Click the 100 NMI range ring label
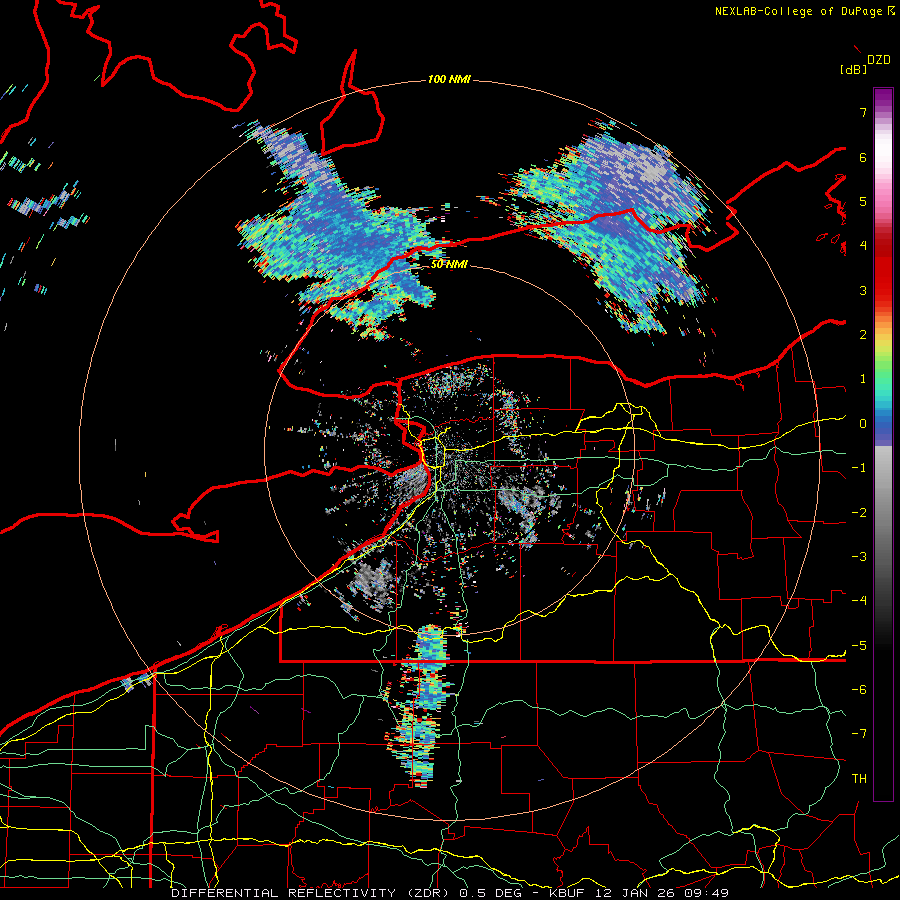900x900 pixels. (x=449, y=79)
